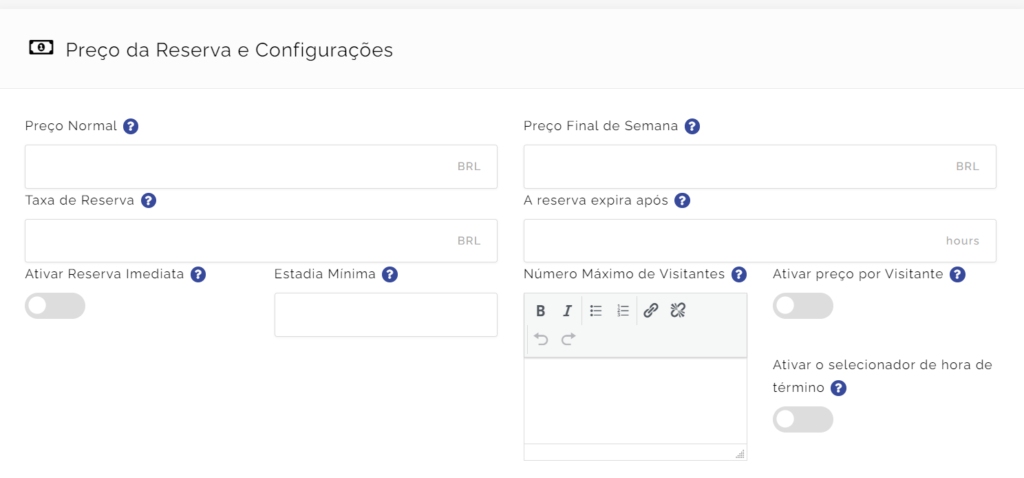This screenshot has width=1024, height=478.
Task: Click the Estadia Mínima input box
Action: (x=386, y=315)
